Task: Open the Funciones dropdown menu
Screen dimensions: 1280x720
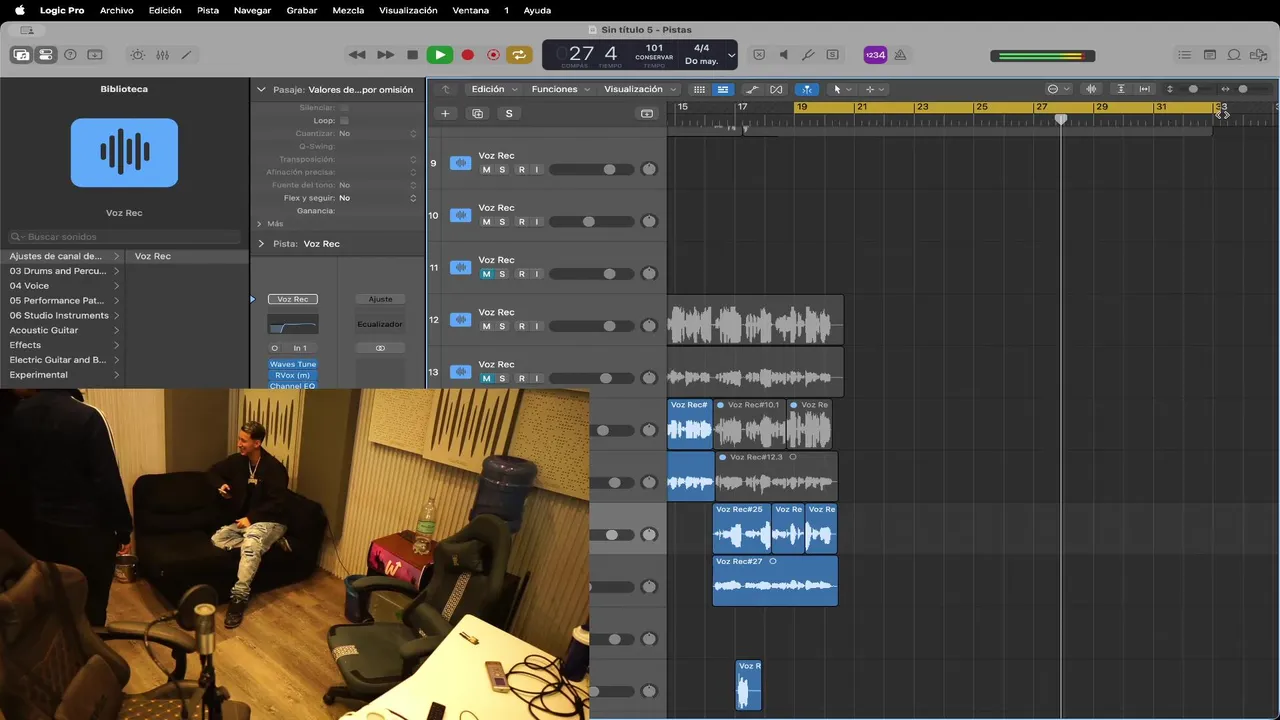Action: (x=560, y=89)
